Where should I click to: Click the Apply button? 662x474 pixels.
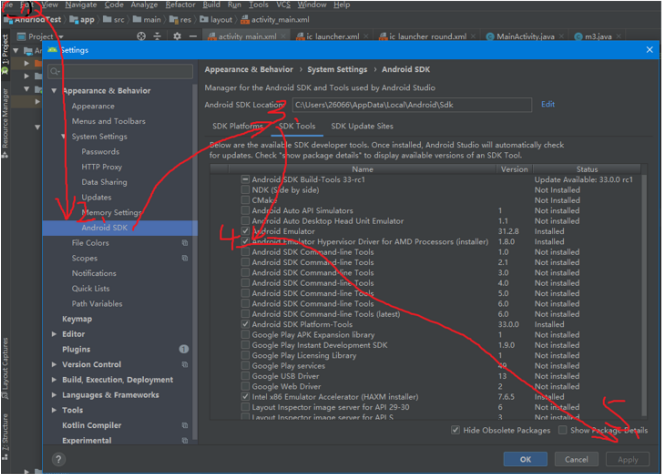coord(628,459)
